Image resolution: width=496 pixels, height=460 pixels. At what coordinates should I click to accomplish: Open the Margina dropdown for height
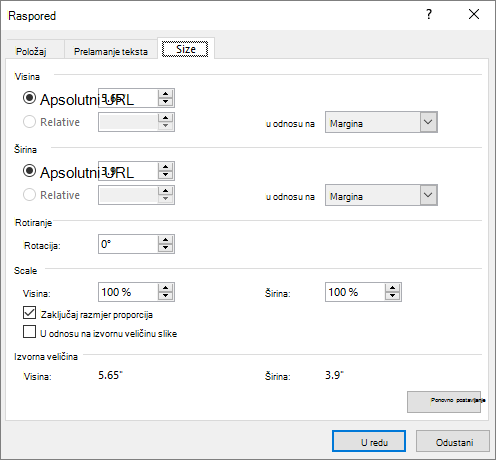coord(381,122)
